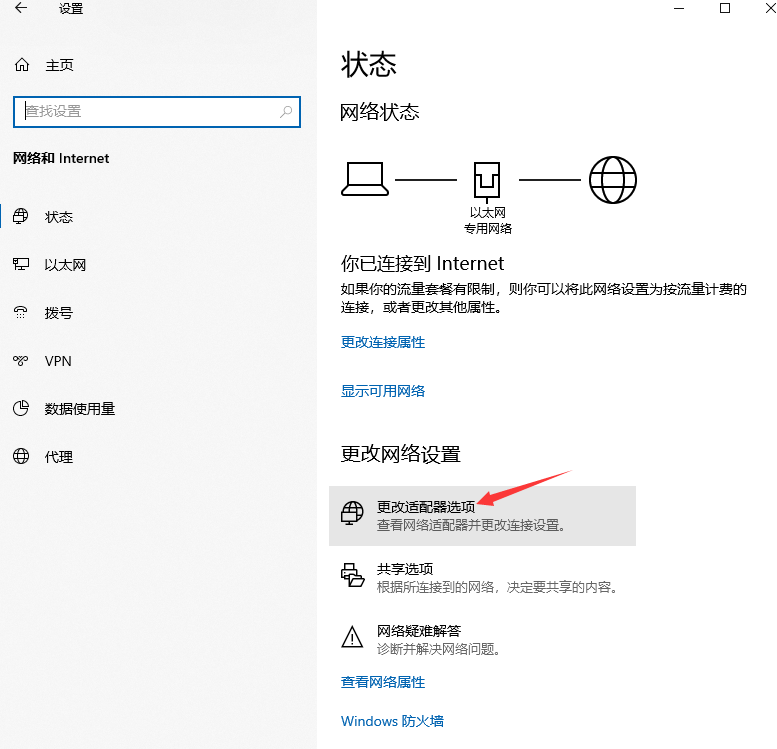Open the 更改连接属性 link
Viewport: 777px width, 749px height.
tap(383, 342)
